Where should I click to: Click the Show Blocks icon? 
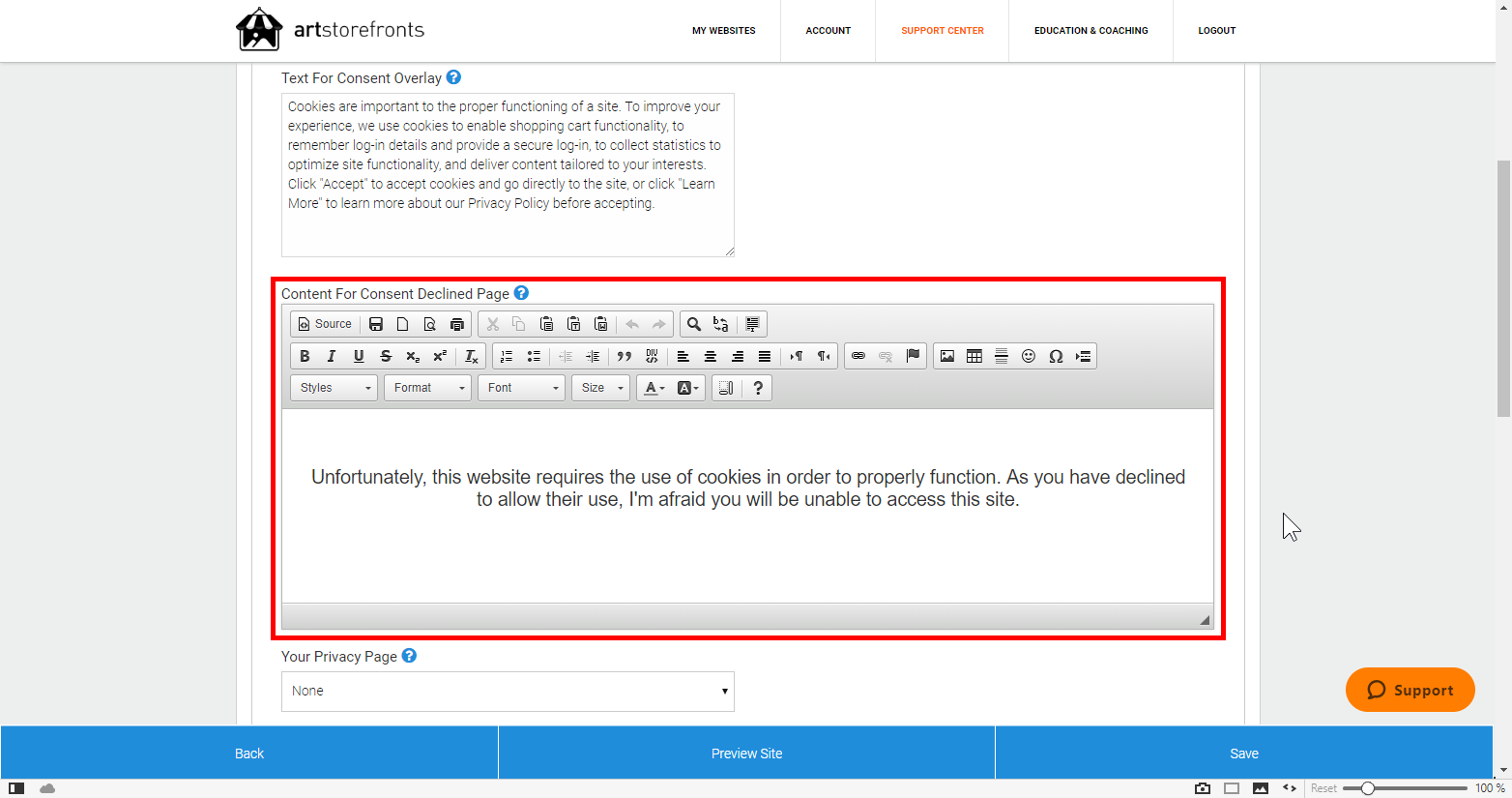pos(726,388)
